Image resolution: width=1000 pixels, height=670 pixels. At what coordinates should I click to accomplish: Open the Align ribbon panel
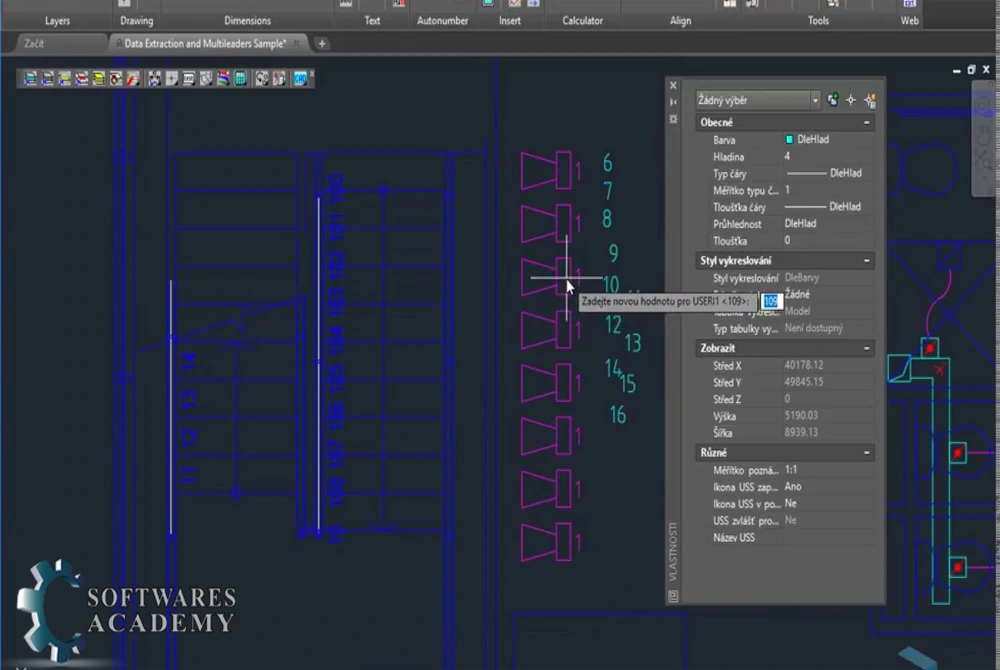click(680, 20)
